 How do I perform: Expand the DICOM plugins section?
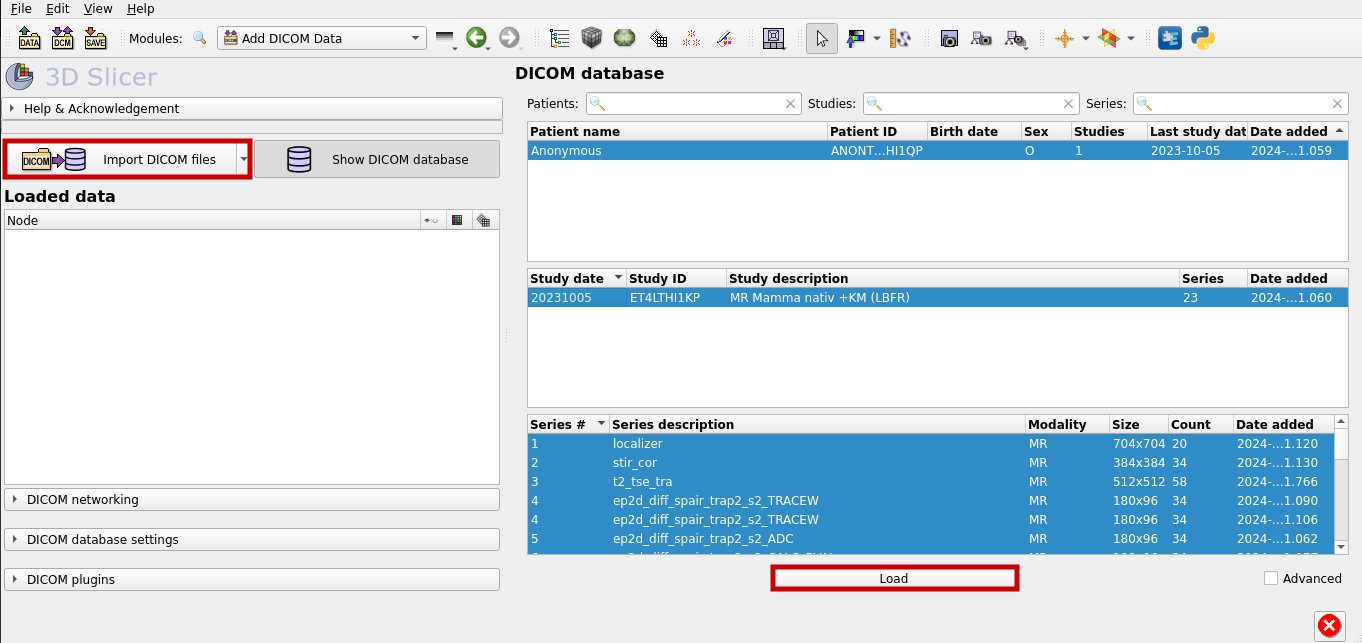point(252,579)
